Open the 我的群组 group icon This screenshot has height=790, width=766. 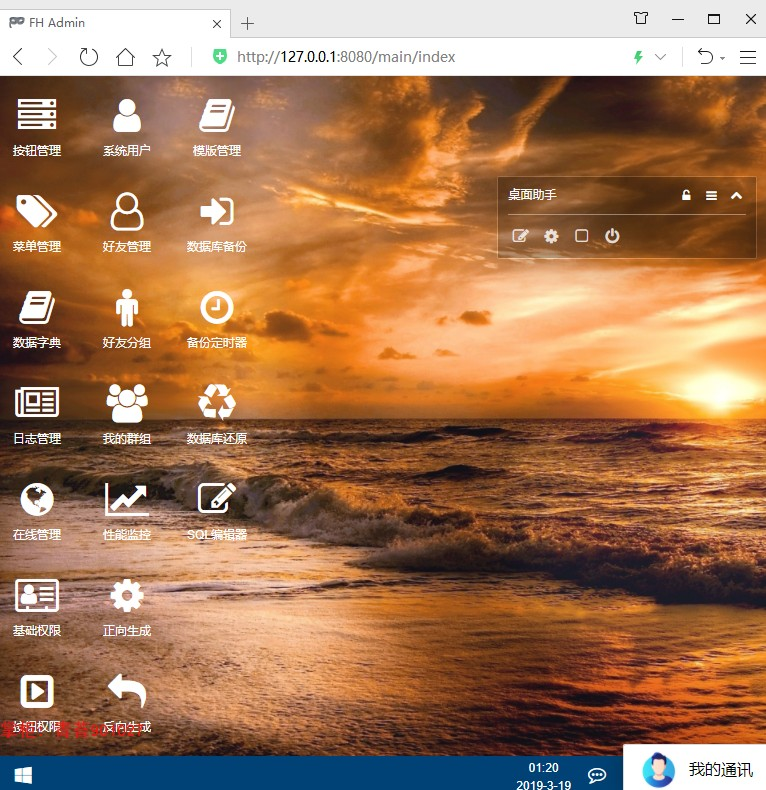click(x=126, y=402)
